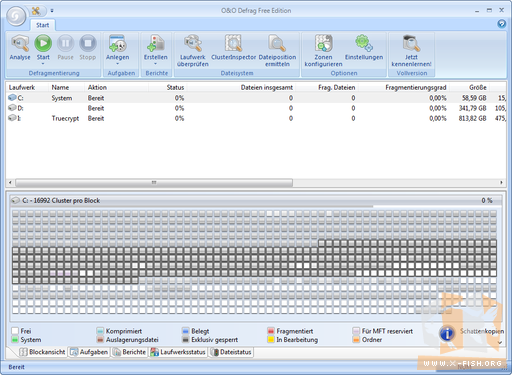Click the Stopp defragmentation button
The width and height of the screenshot is (512, 375).
point(88,43)
